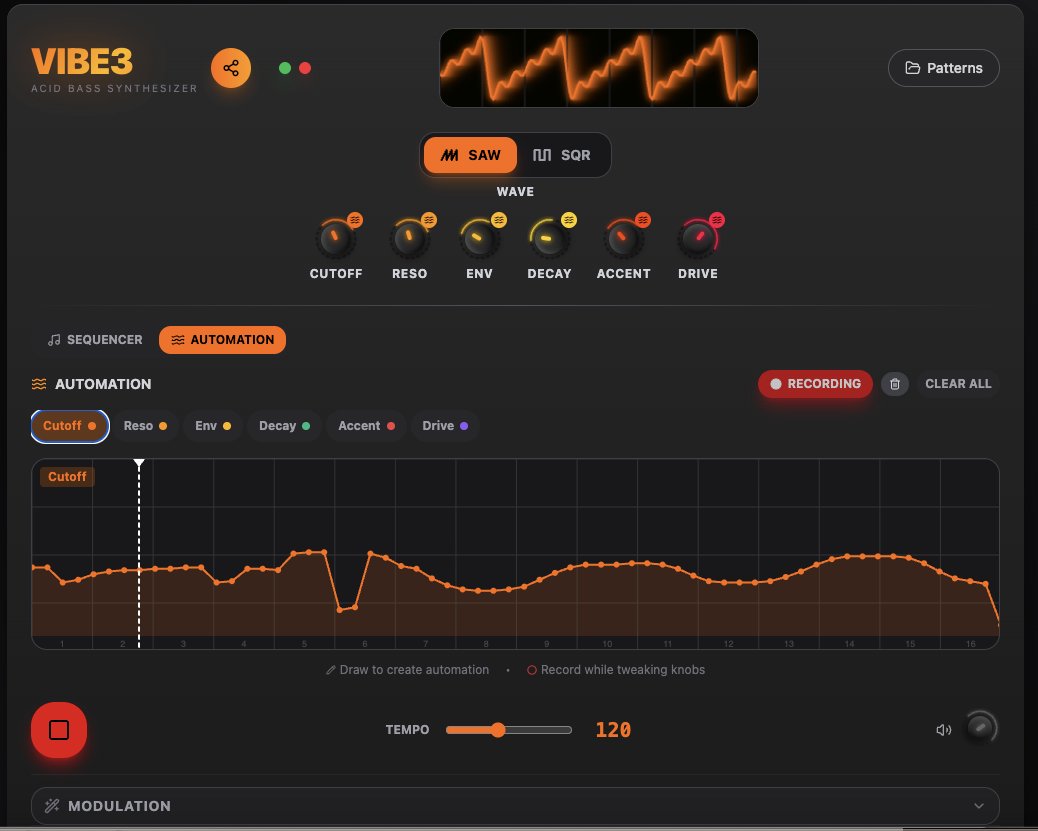
Task: Click the ACCENT knob
Action: click(x=623, y=238)
